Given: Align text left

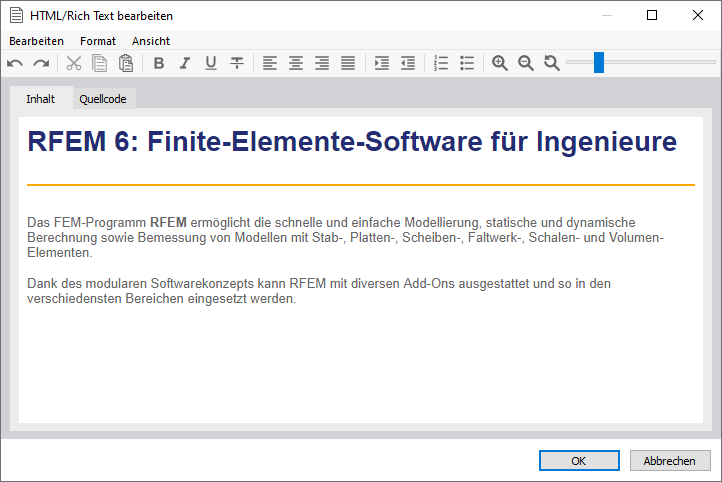Looking at the screenshot, I should pyautogui.click(x=270, y=63).
